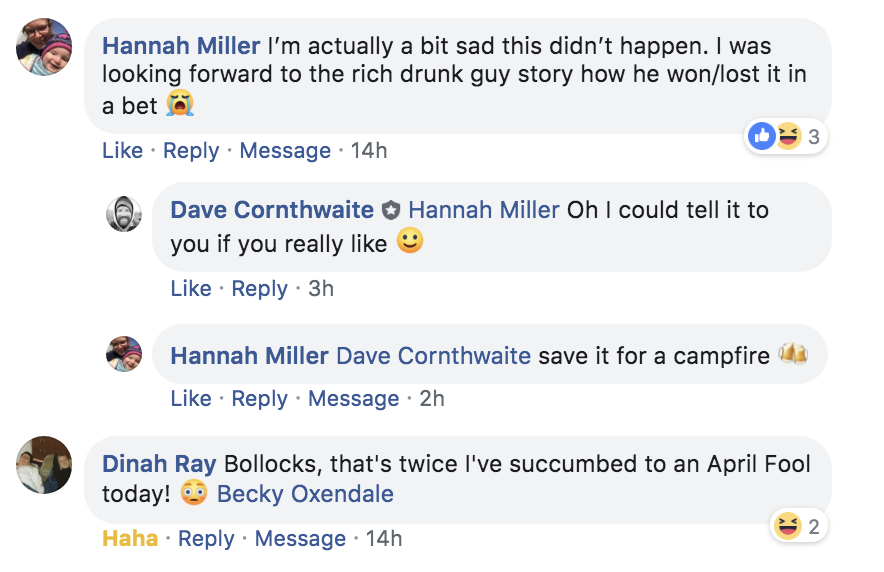Toggle the Haha reaction on Dinah's comment
This screenshot has height=572, width=884.
pyautogui.click(x=130, y=539)
